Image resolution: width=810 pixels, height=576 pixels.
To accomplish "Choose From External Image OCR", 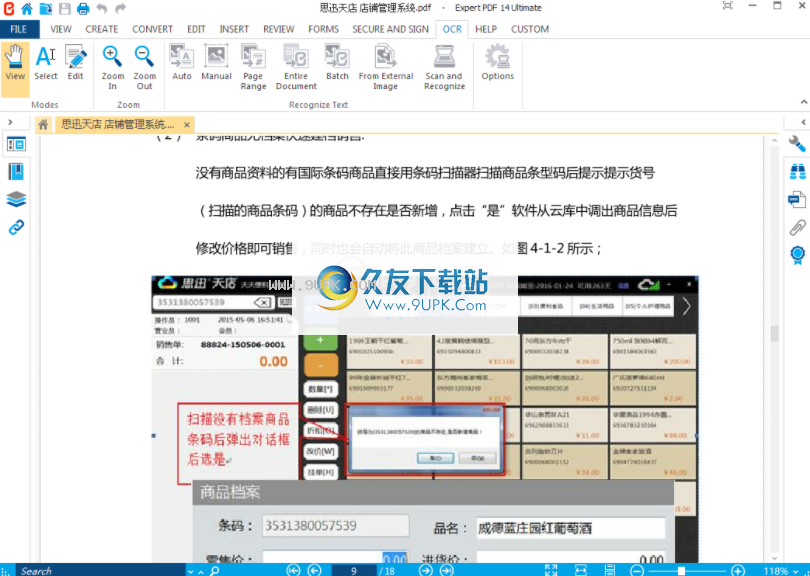I will pos(386,68).
